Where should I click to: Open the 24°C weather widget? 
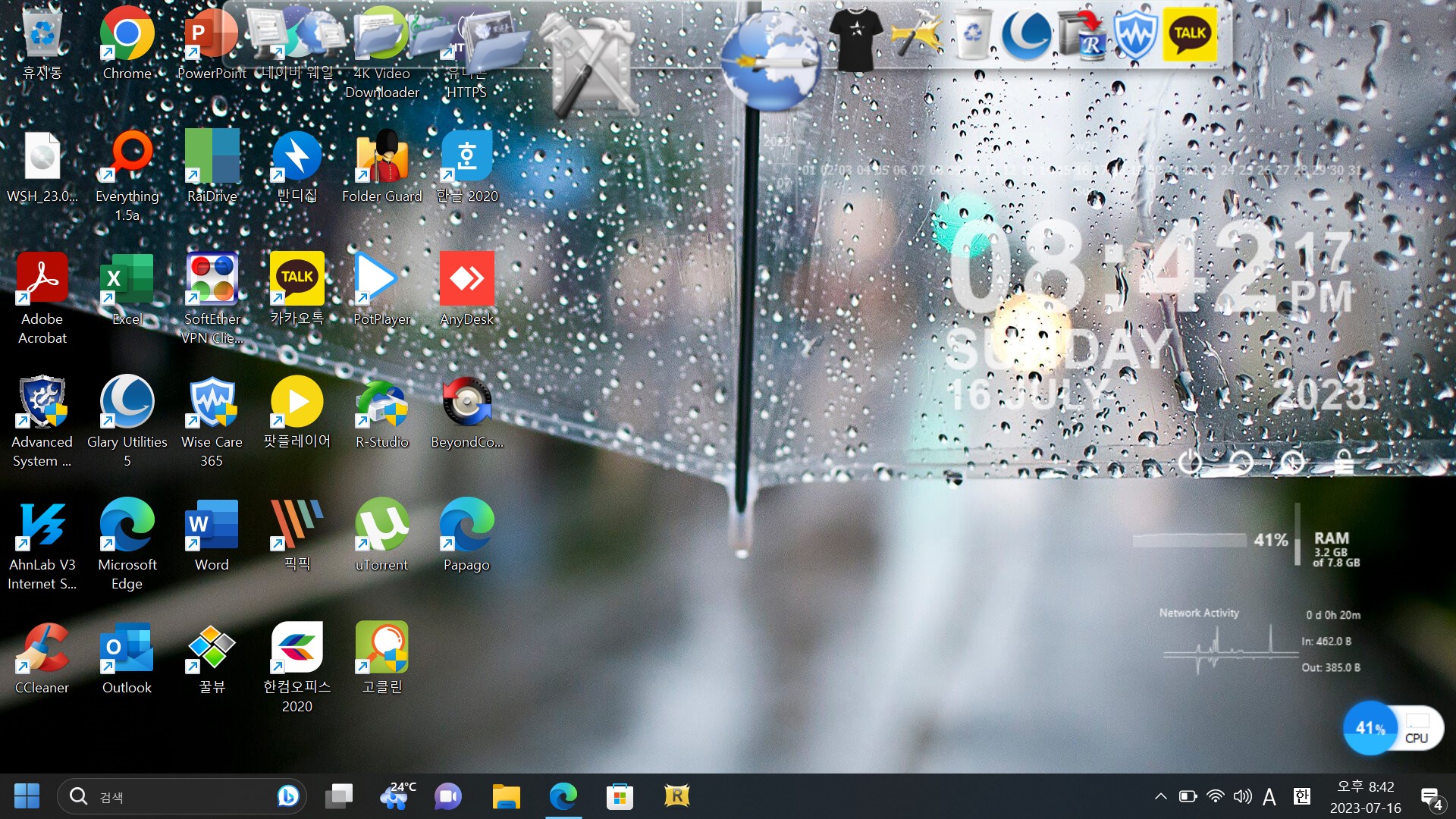397,796
